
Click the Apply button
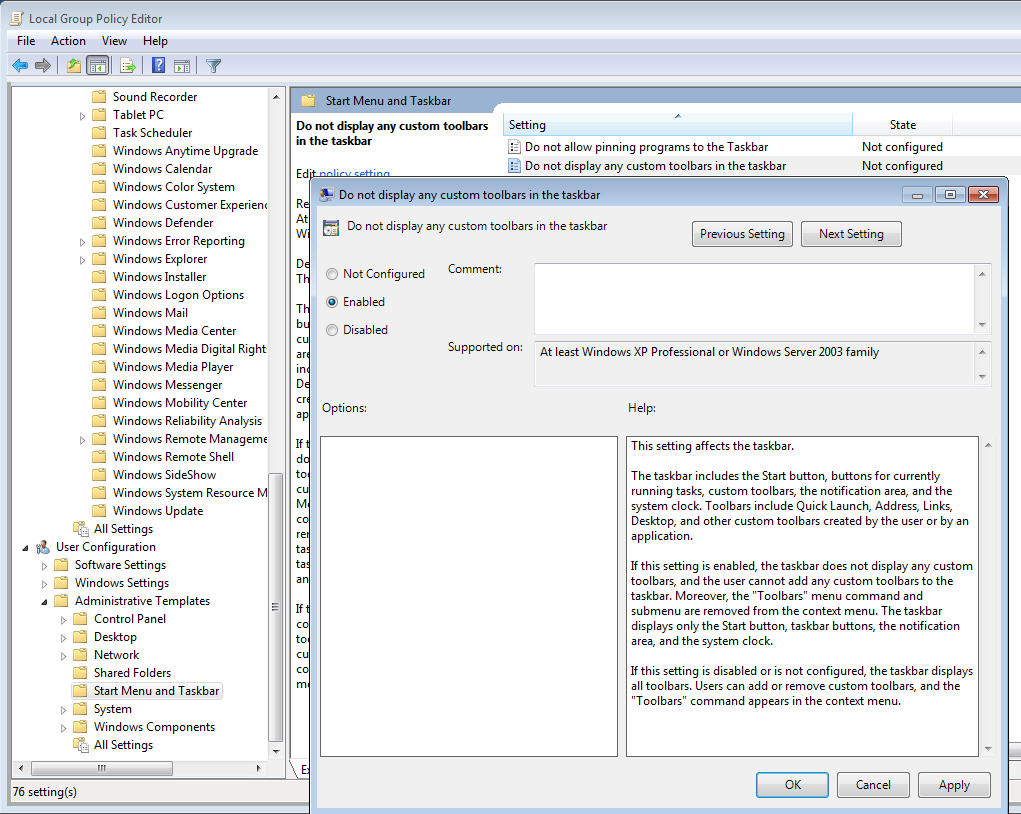(x=954, y=785)
